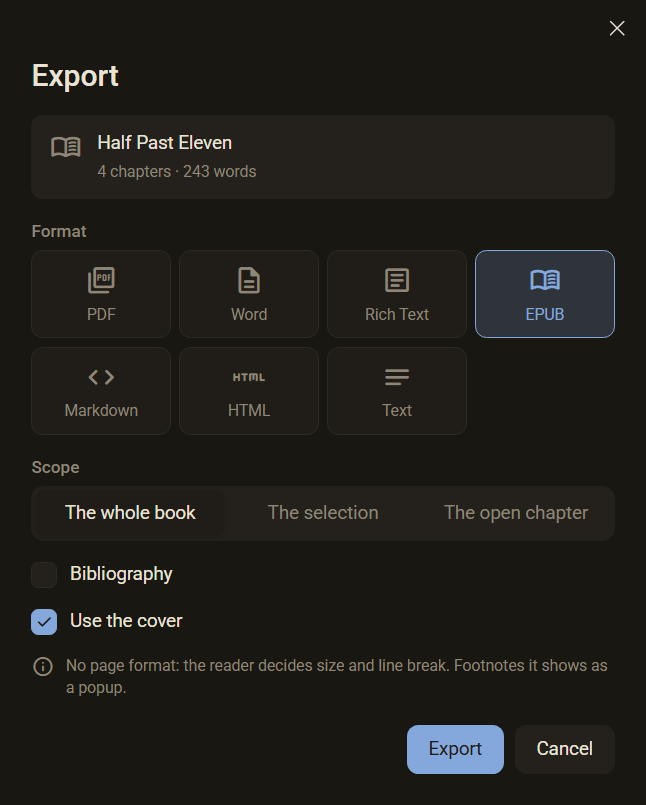The height and width of the screenshot is (805, 646).
Task: Select the HTML format card
Action: click(x=249, y=391)
